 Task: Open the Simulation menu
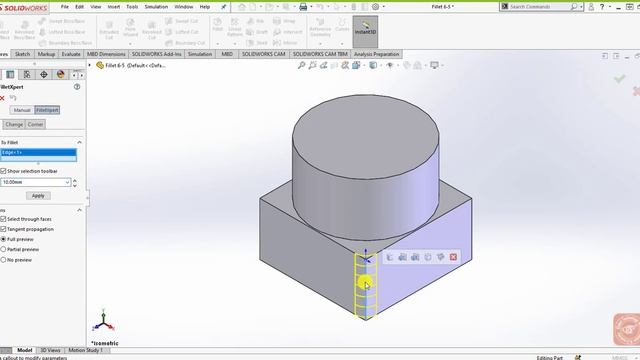coord(156,7)
